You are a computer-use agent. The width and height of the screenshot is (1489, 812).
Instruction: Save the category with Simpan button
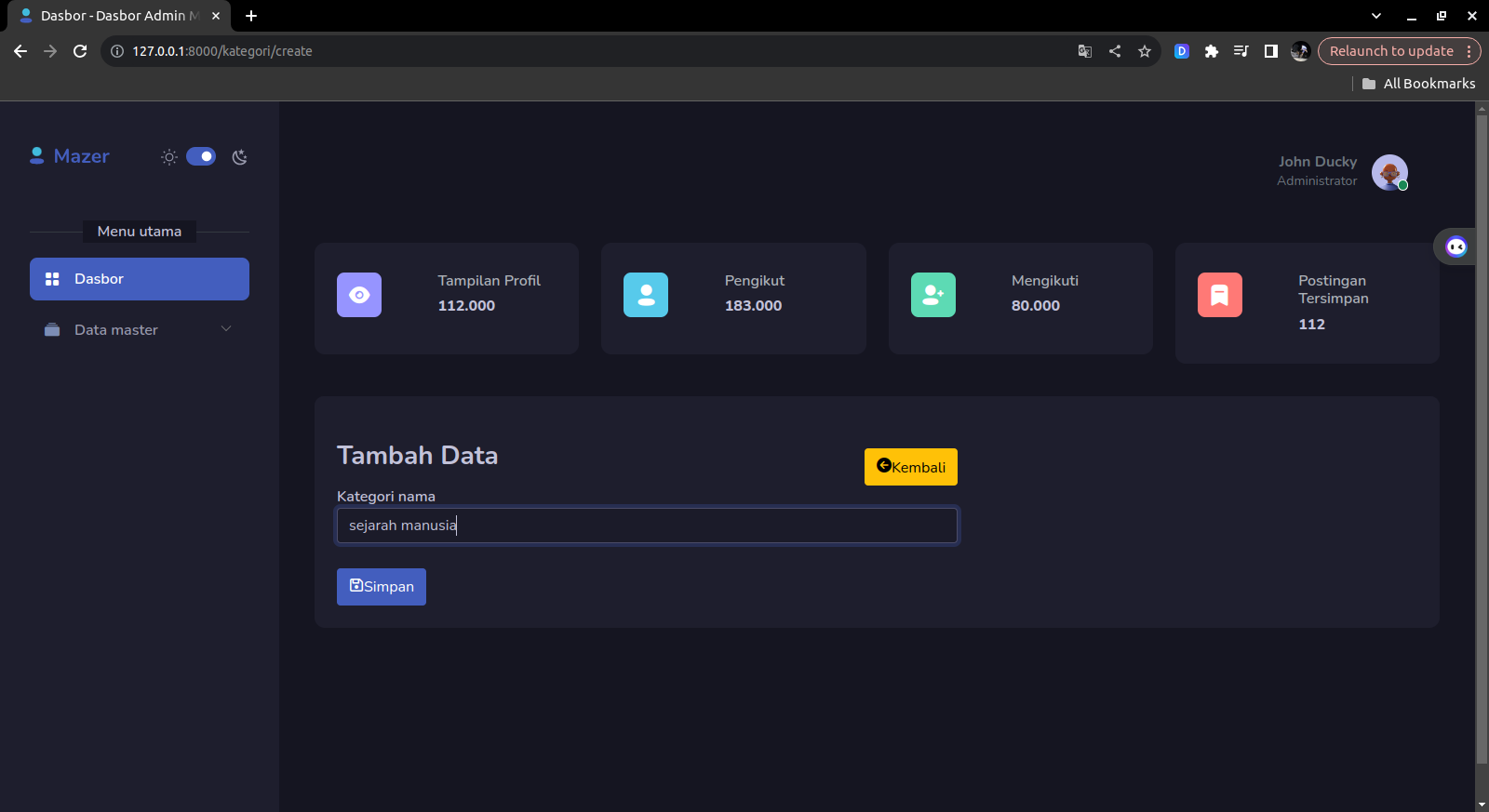[x=382, y=587]
